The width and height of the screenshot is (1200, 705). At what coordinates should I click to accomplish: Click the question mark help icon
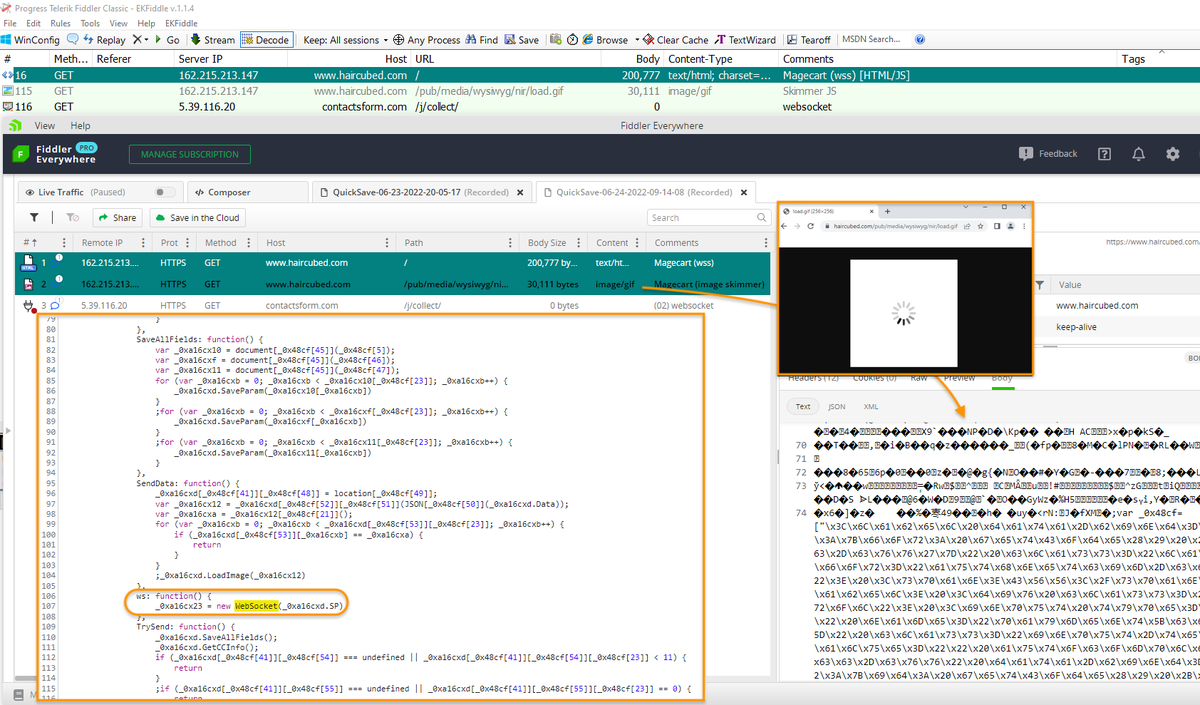click(x=1104, y=154)
